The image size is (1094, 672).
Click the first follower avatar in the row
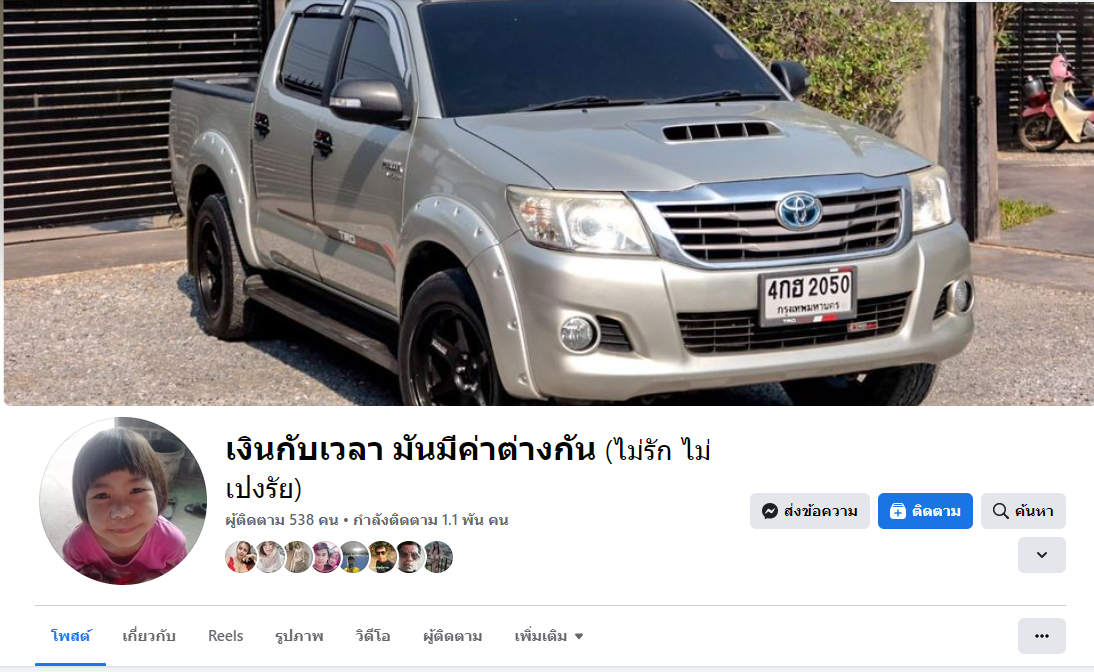tap(240, 557)
